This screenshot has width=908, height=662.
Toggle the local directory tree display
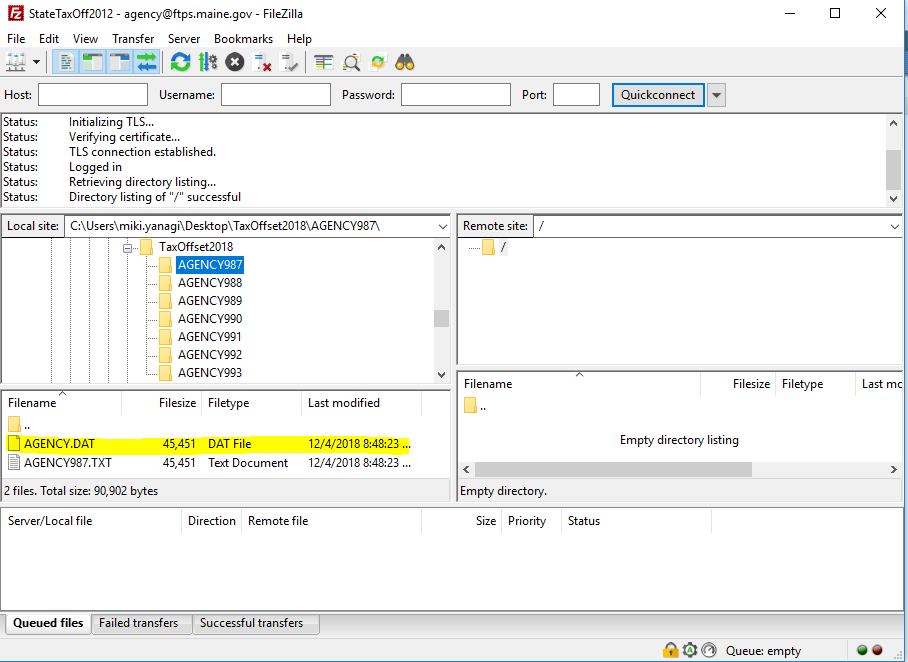click(93, 62)
